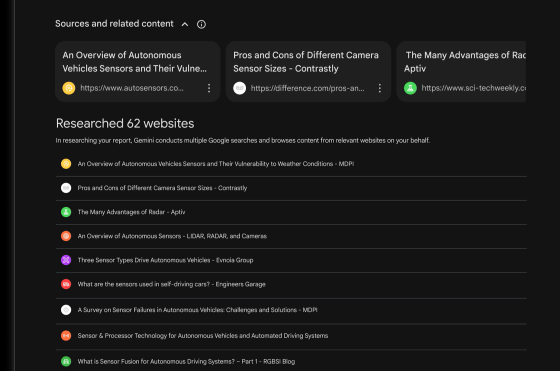Collapse the Sources and related content section
560x371 pixels.
coord(185,24)
